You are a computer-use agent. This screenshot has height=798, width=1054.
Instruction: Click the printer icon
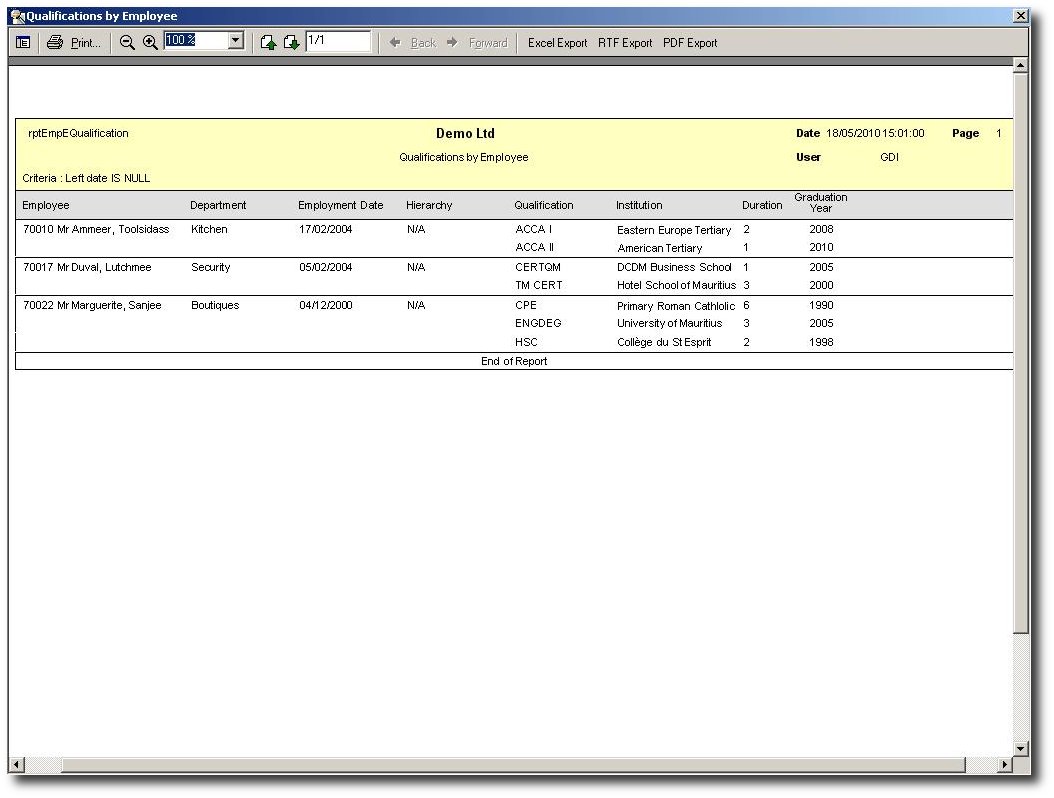55,42
